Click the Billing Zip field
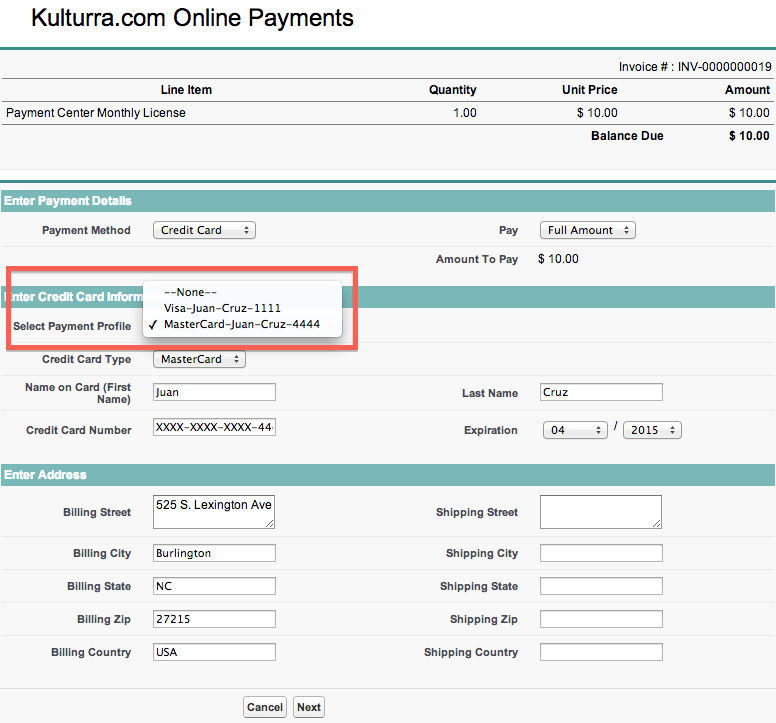This screenshot has width=776, height=723. pos(214,619)
